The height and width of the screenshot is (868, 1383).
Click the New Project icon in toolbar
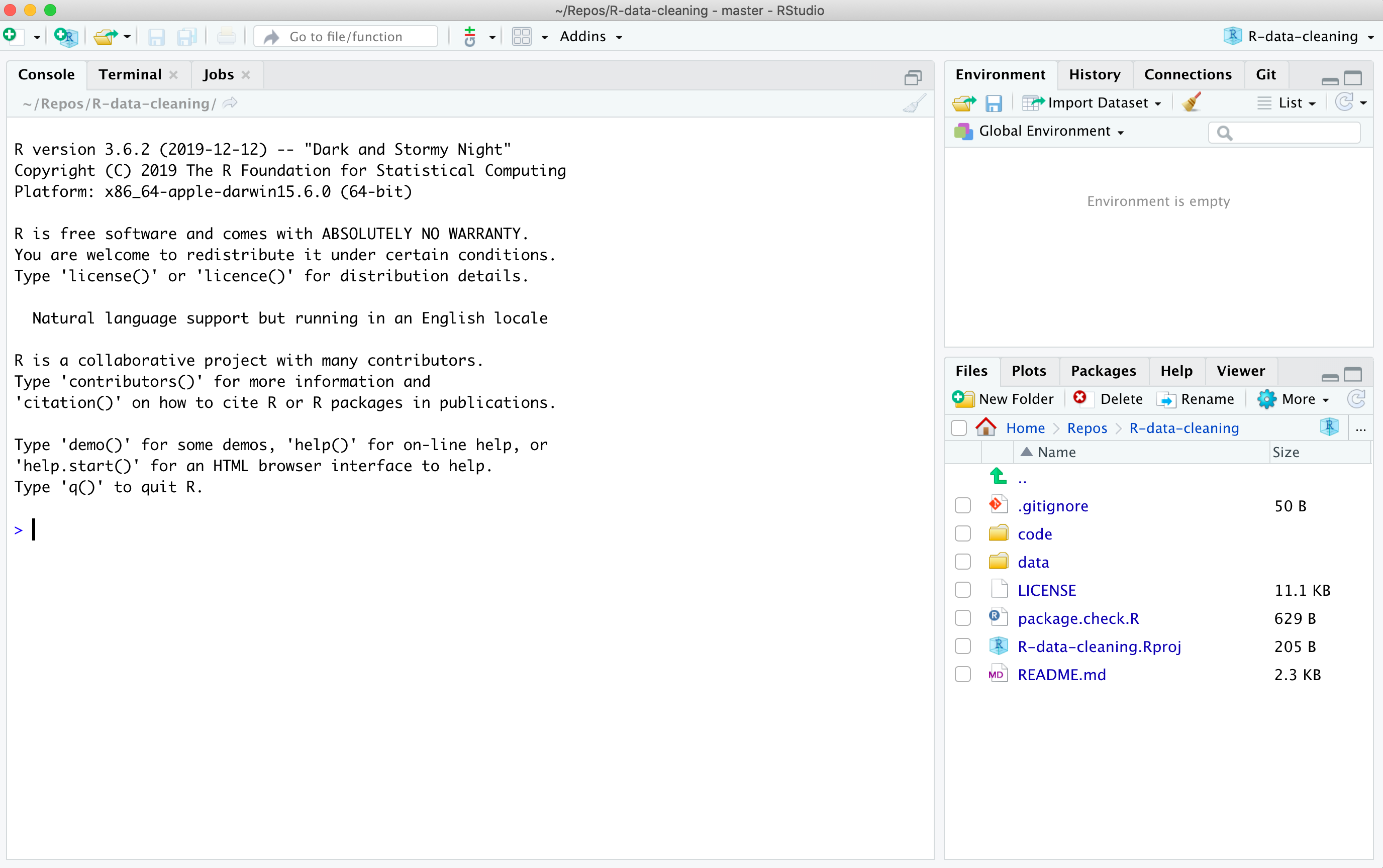coord(66,37)
